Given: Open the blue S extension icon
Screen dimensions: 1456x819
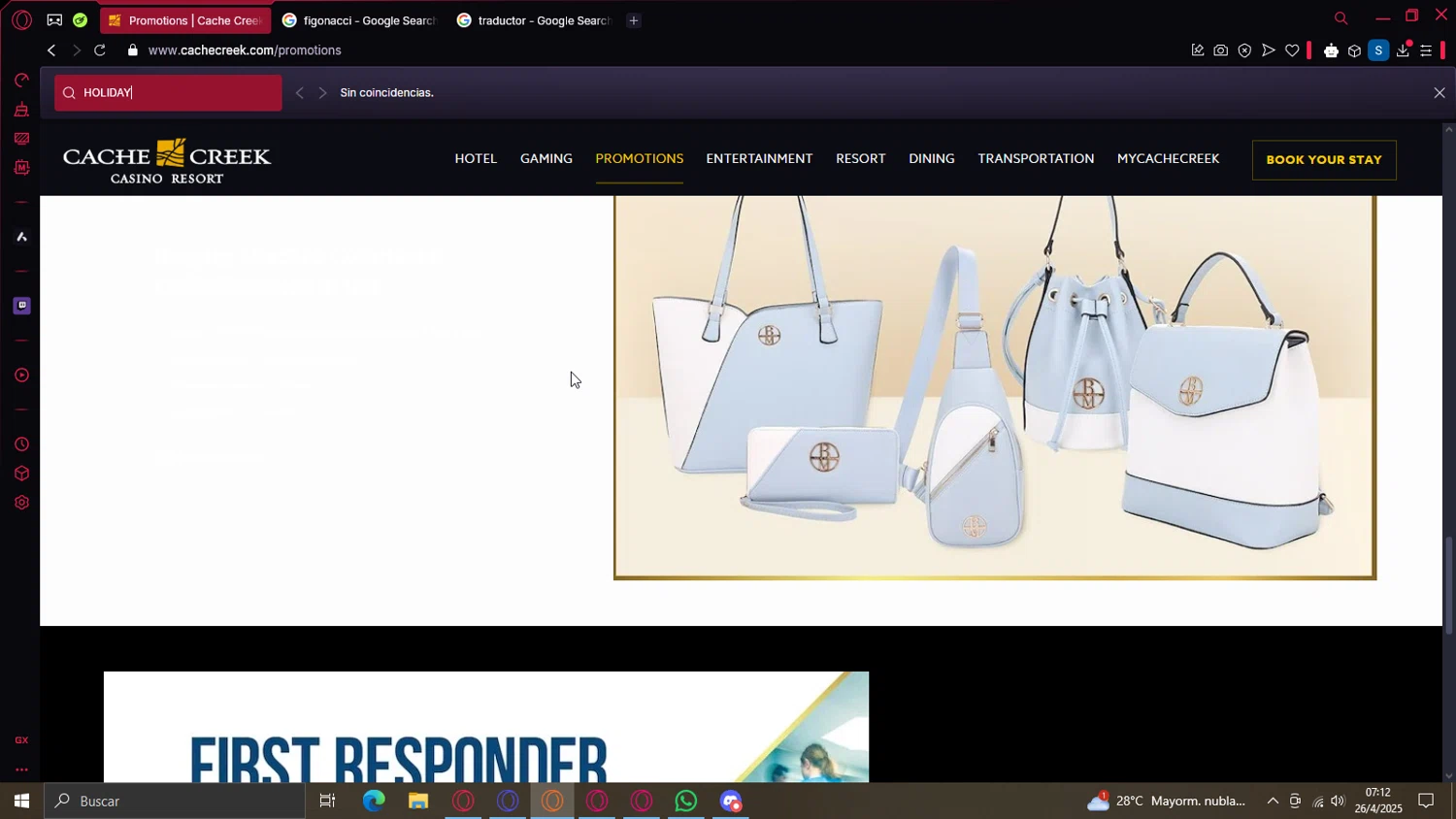Looking at the screenshot, I should pyautogui.click(x=1378, y=50).
